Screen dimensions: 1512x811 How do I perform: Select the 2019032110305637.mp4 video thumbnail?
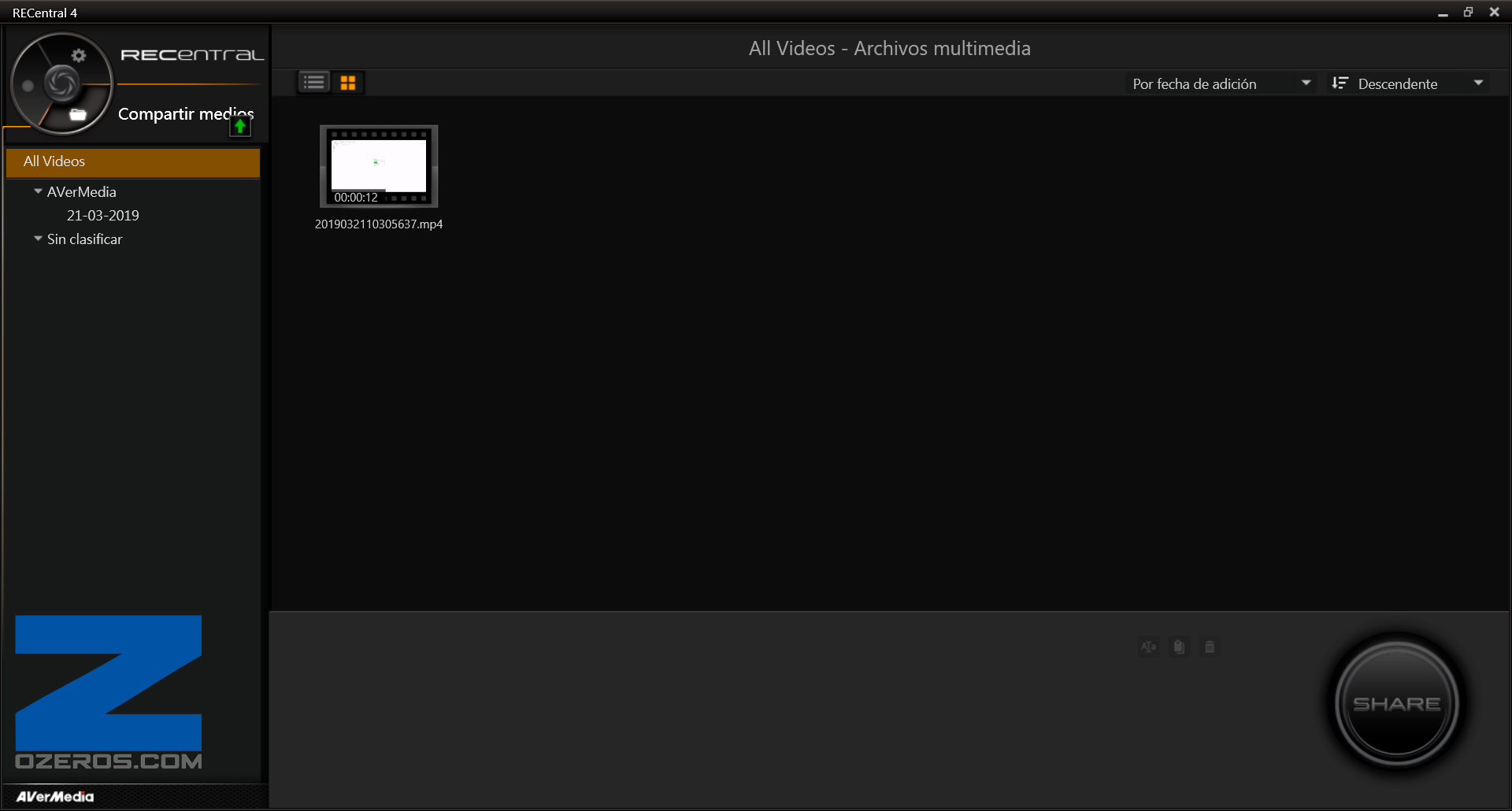tap(379, 167)
